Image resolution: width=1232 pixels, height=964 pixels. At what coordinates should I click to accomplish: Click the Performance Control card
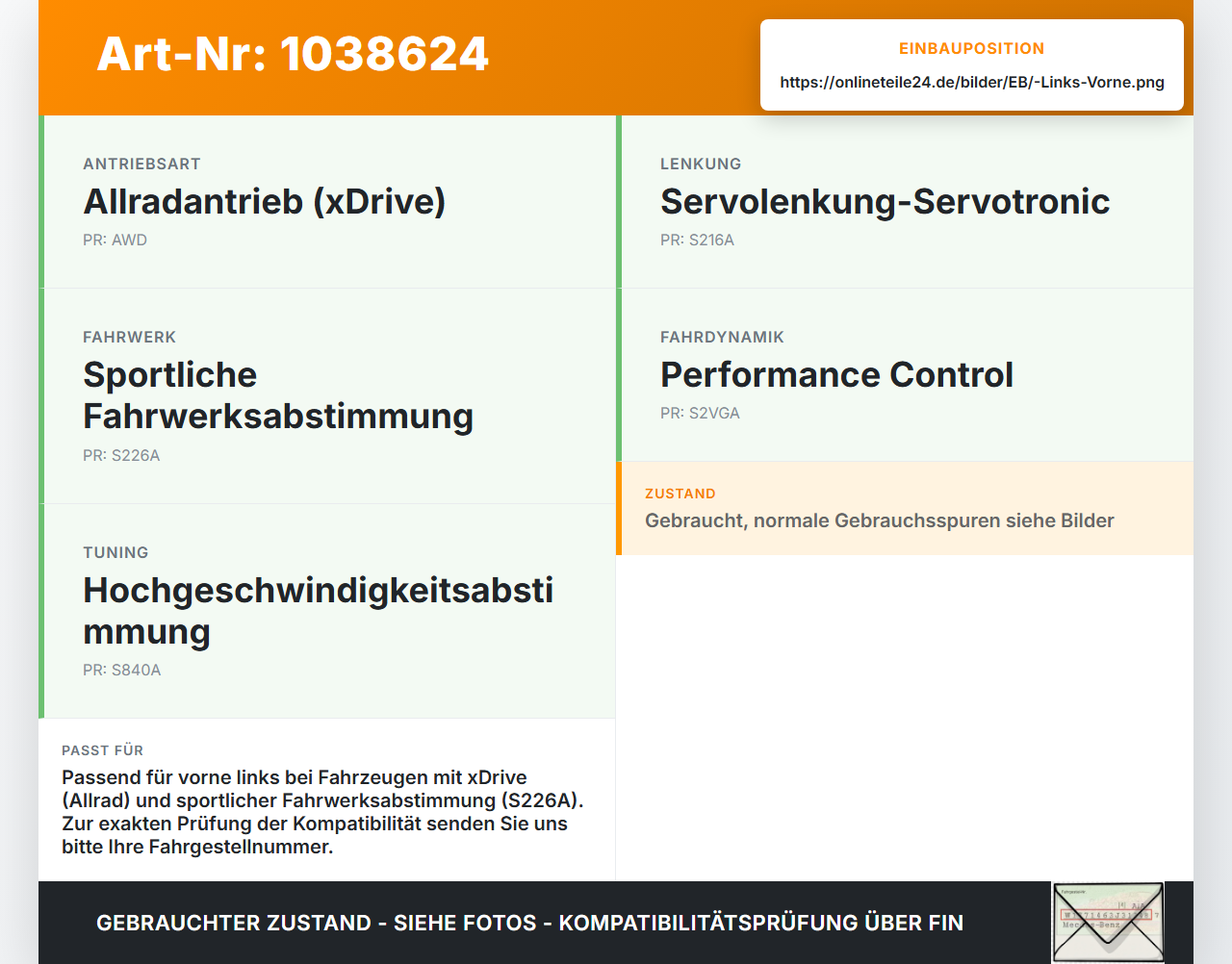coord(905,375)
